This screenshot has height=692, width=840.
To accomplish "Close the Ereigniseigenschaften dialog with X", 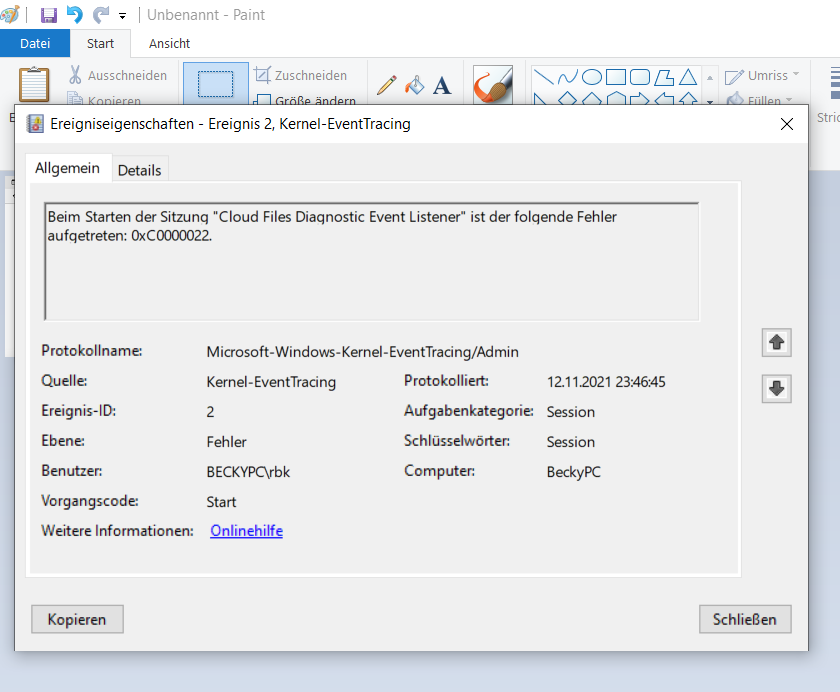I will point(786,124).
